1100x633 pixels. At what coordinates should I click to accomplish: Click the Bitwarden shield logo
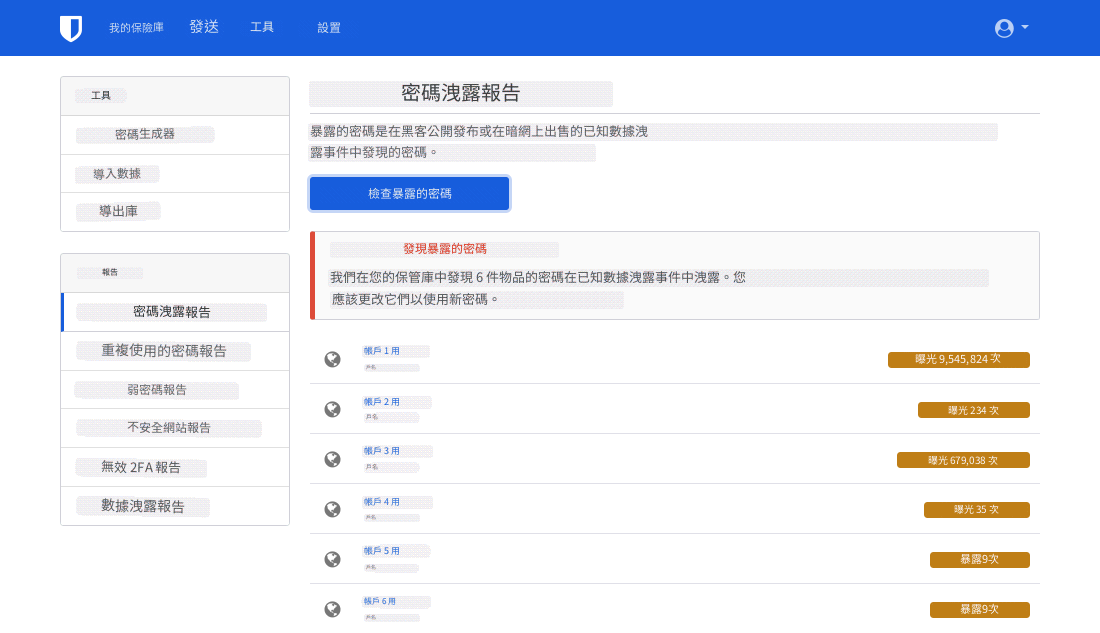coord(71,27)
